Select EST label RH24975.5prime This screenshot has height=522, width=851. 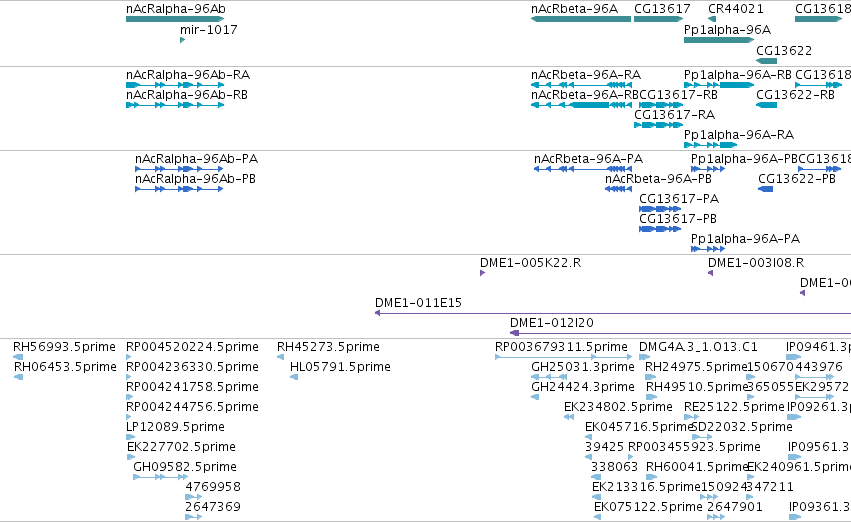(x=696, y=367)
